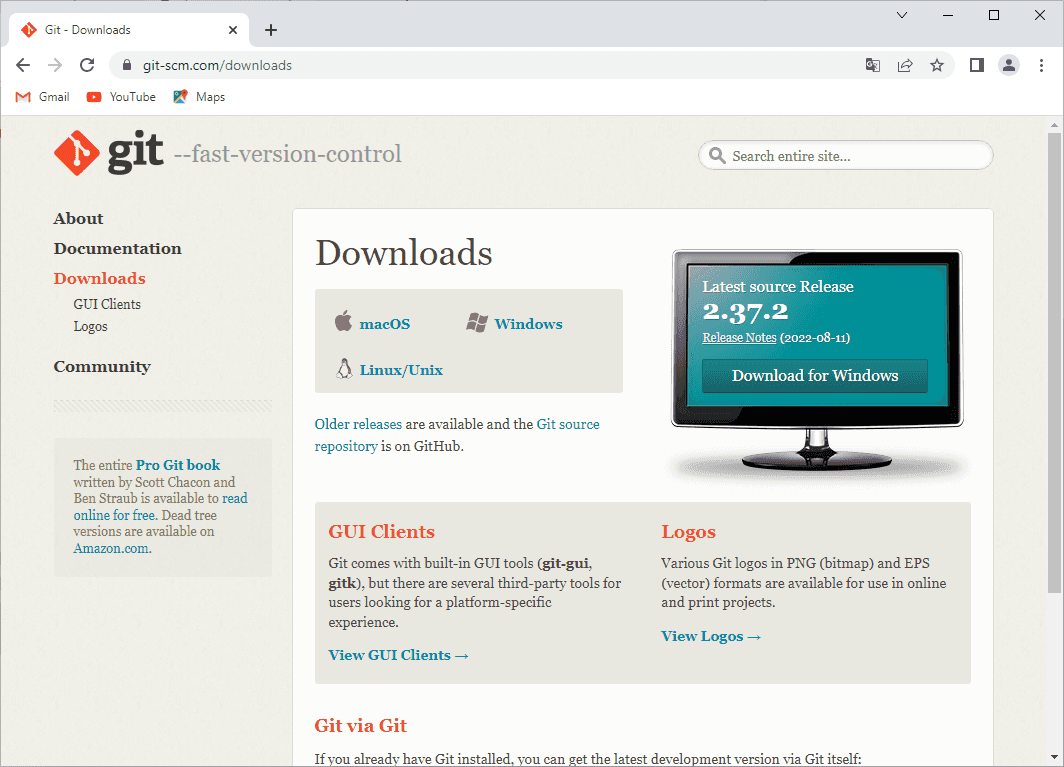Go to the About section
The height and width of the screenshot is (767, 1064).
point(79,219)
